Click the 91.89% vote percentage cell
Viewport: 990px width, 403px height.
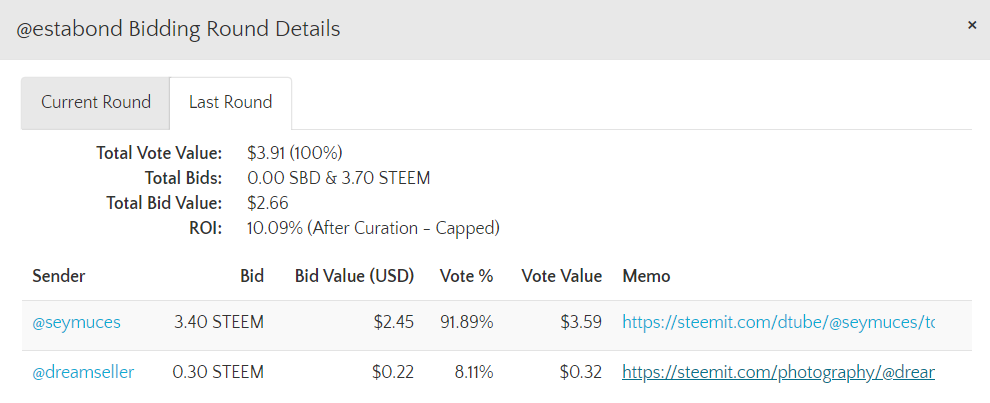tap(466, 322)
